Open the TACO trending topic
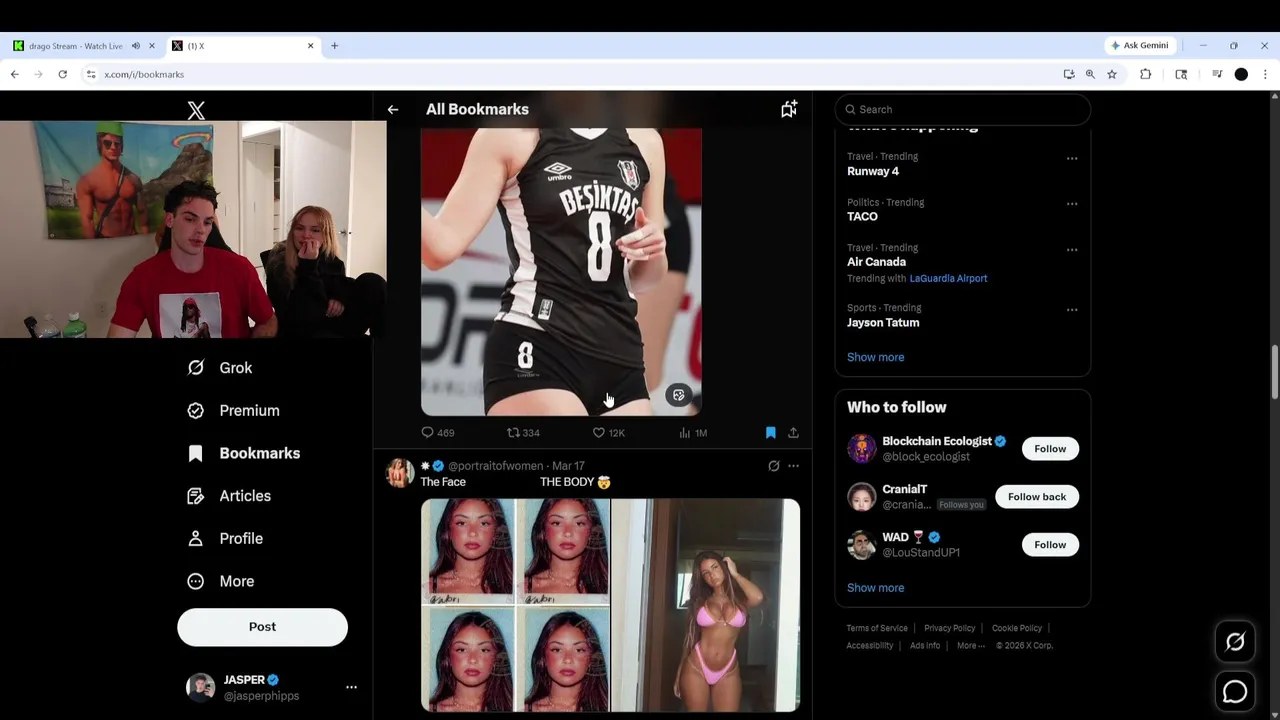 [x=862, y=217]
